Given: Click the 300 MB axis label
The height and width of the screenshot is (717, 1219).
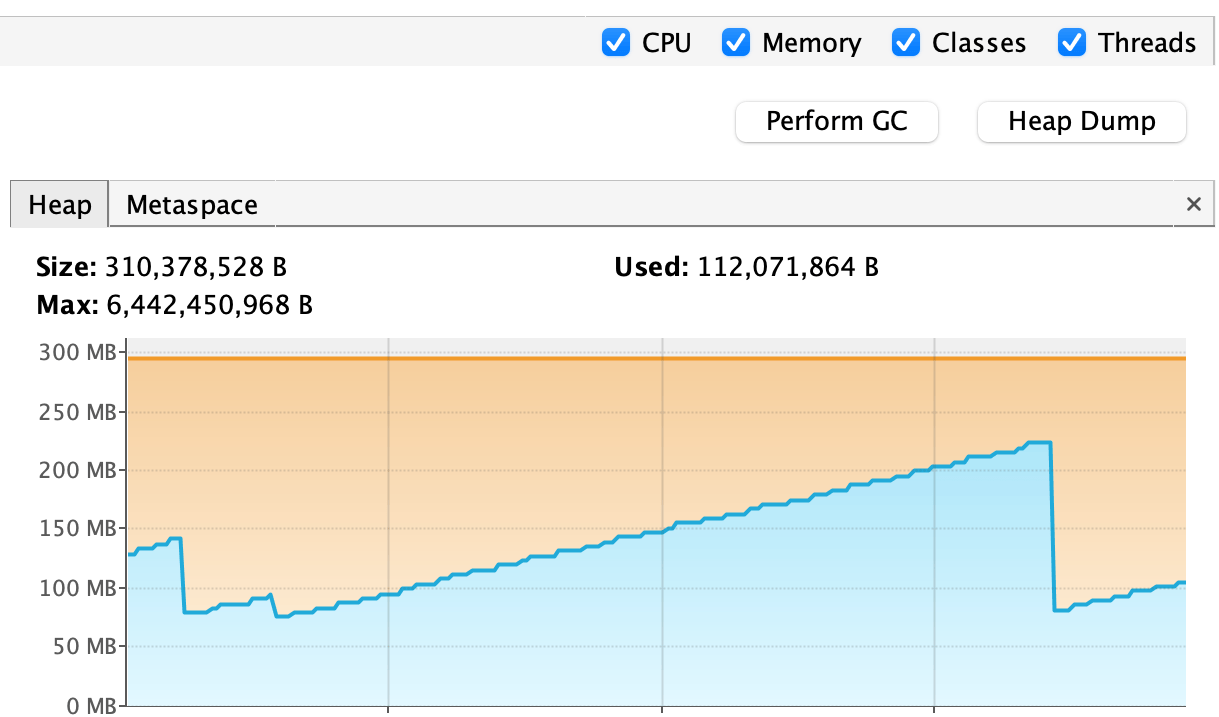Looking at the screenshot, I should pos(76,352).
